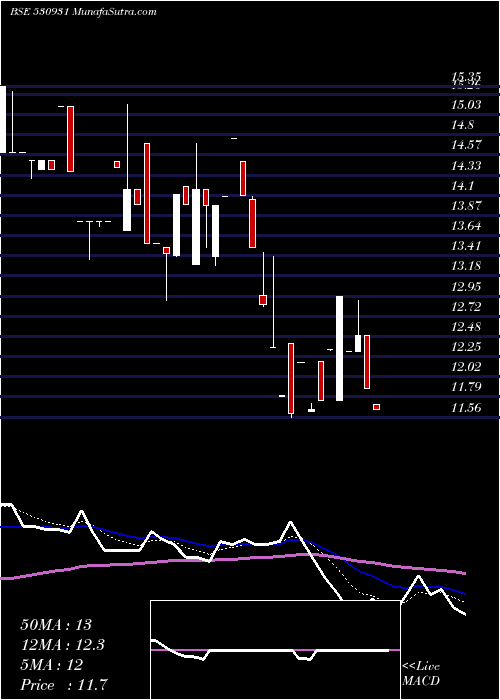500x700 pixels.
Task: Click the tall white candle reaching 12.95
Action: click(x=339, y=348)
